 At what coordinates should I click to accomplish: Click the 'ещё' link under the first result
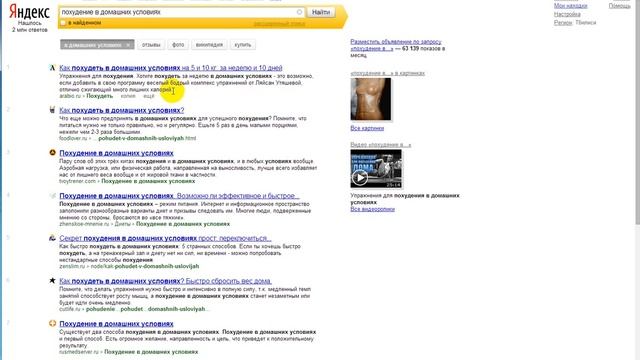click(x=149, y=96)
